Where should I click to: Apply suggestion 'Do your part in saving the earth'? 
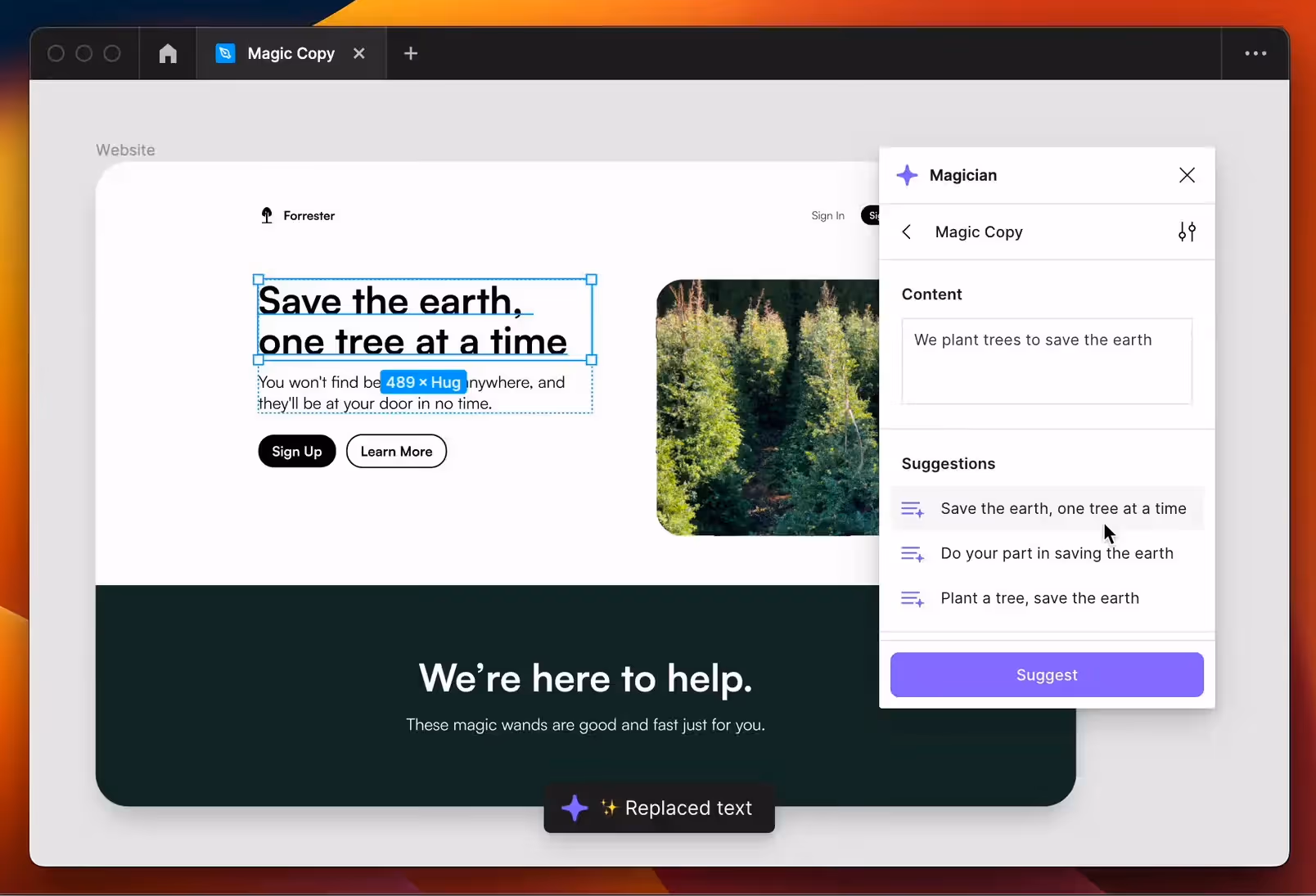tap(1047, 554)
